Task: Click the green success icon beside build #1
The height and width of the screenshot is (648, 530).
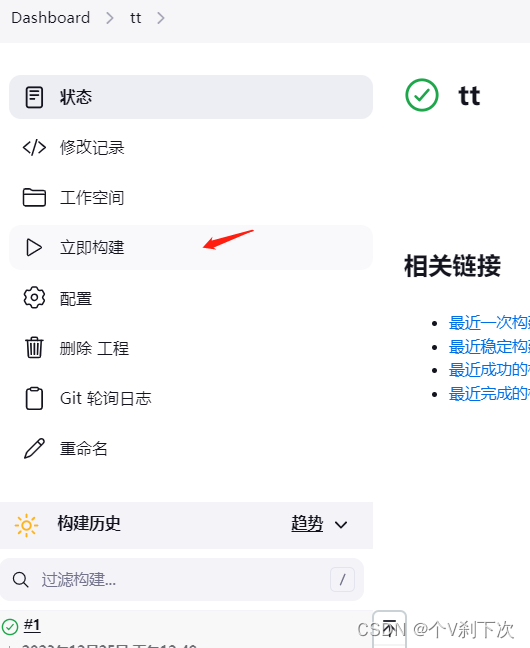Action: (10, 627)
